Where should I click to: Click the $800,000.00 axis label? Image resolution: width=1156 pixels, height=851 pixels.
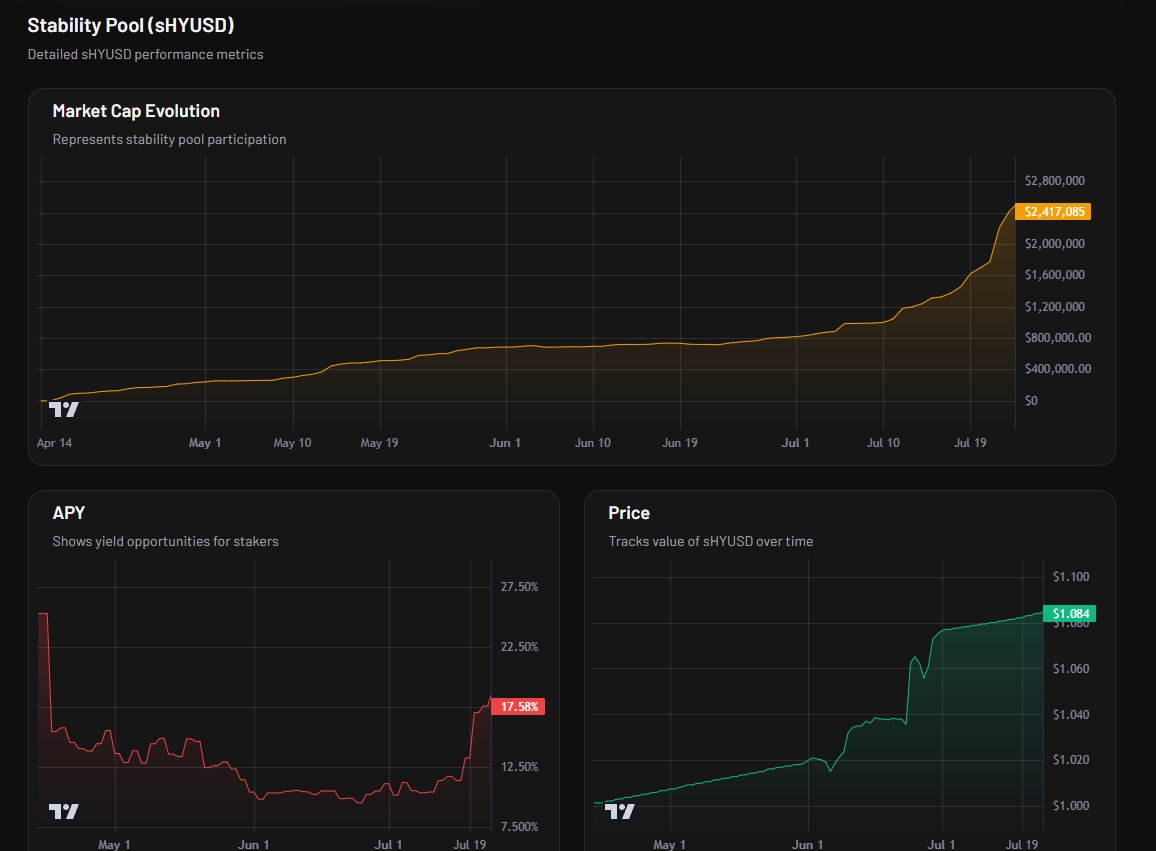[x=1058, y=337]
